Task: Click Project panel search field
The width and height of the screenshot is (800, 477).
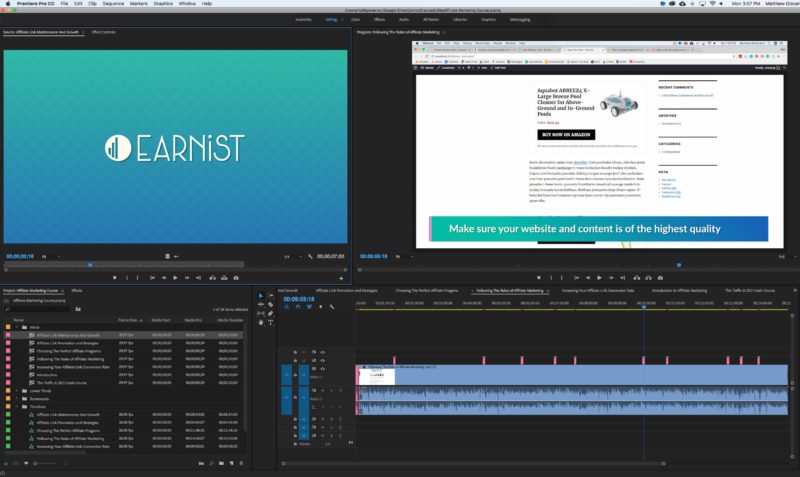Action: (38, 309)
